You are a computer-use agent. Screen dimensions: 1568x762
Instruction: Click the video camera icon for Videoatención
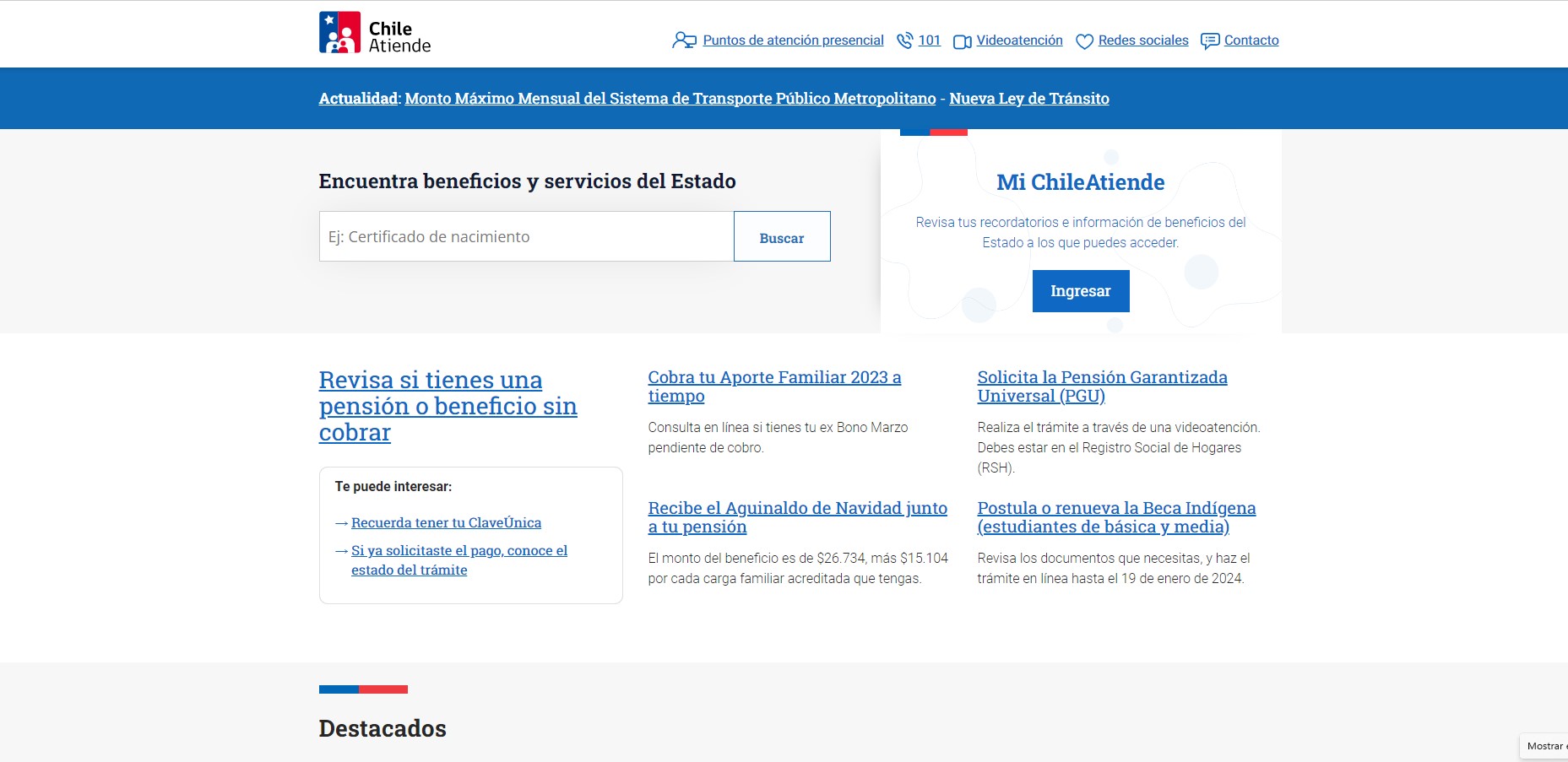pyautogui.click(x=963, y=41)
